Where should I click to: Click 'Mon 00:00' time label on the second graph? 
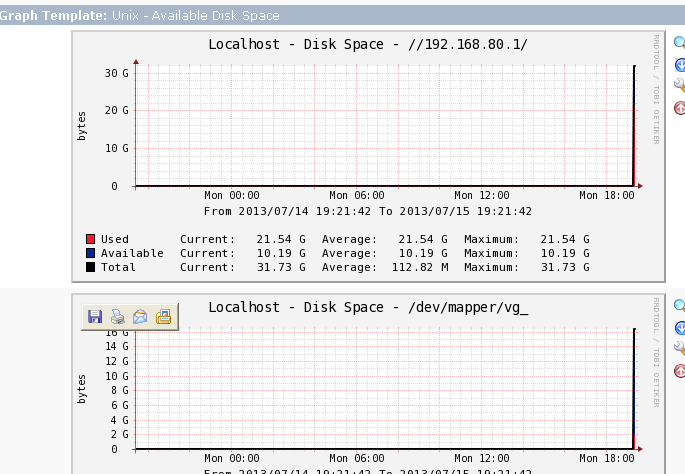pos(232,458)
